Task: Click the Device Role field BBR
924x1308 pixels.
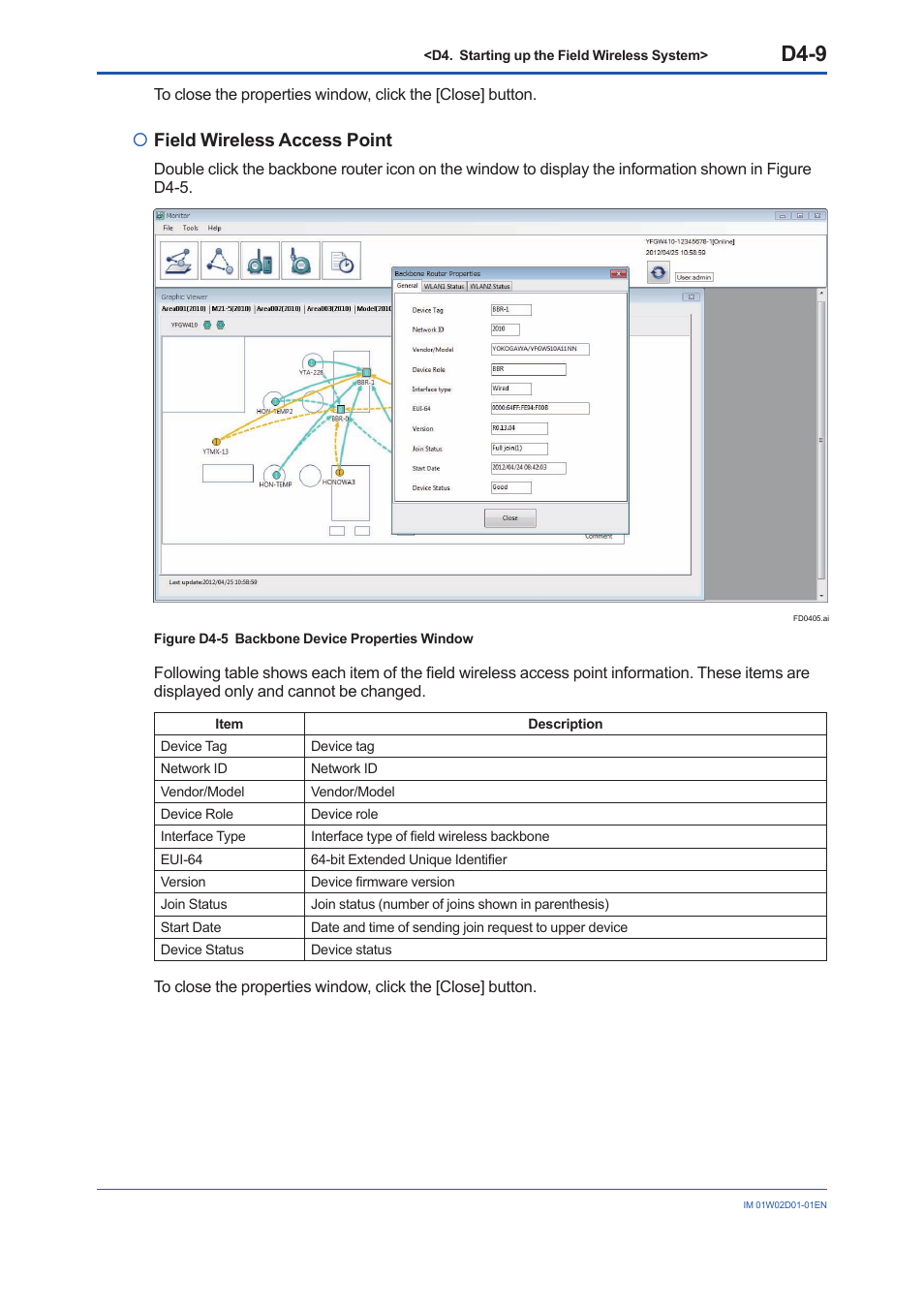Action: point(528,369)
